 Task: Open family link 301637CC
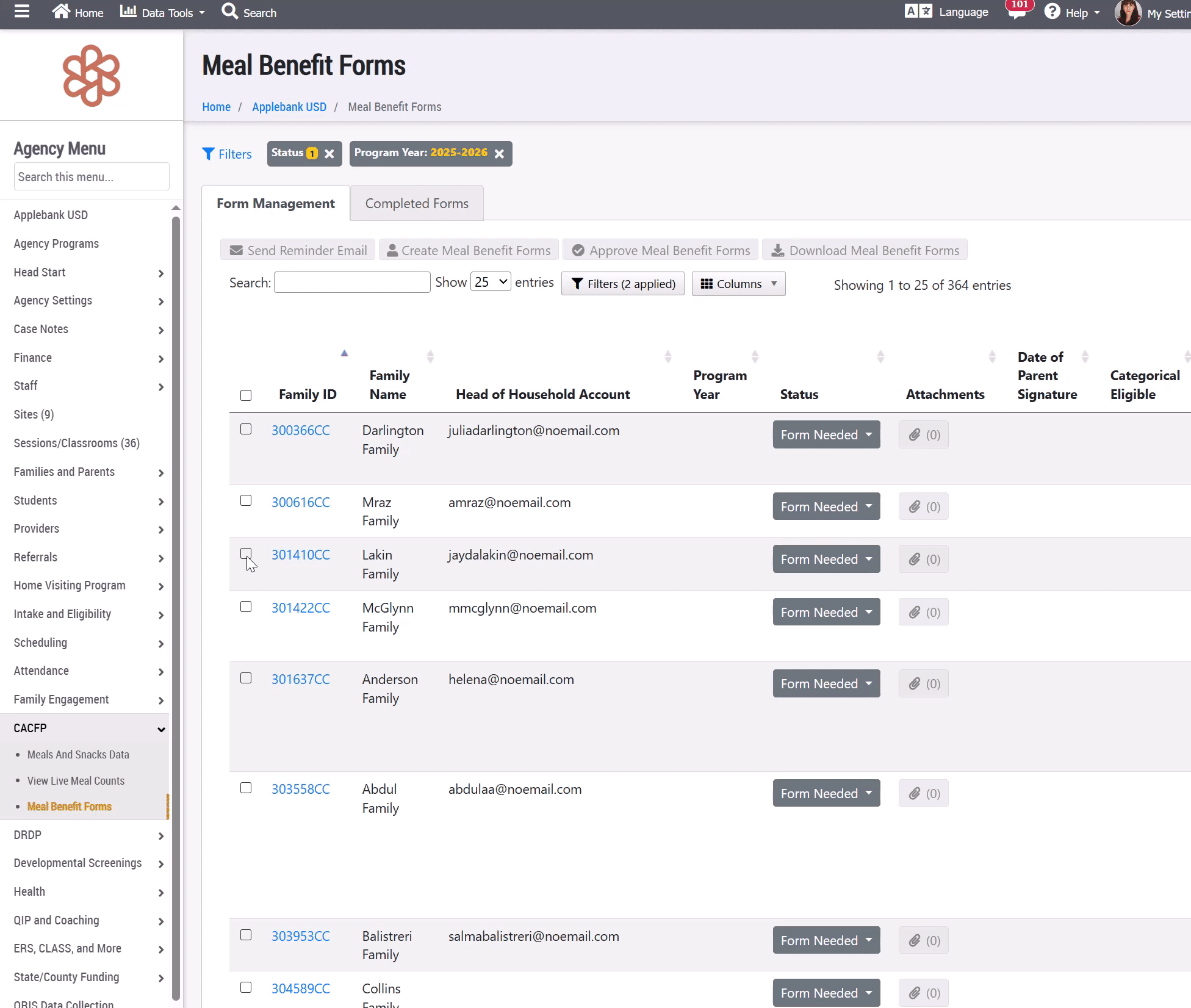[x=301, y=680]
